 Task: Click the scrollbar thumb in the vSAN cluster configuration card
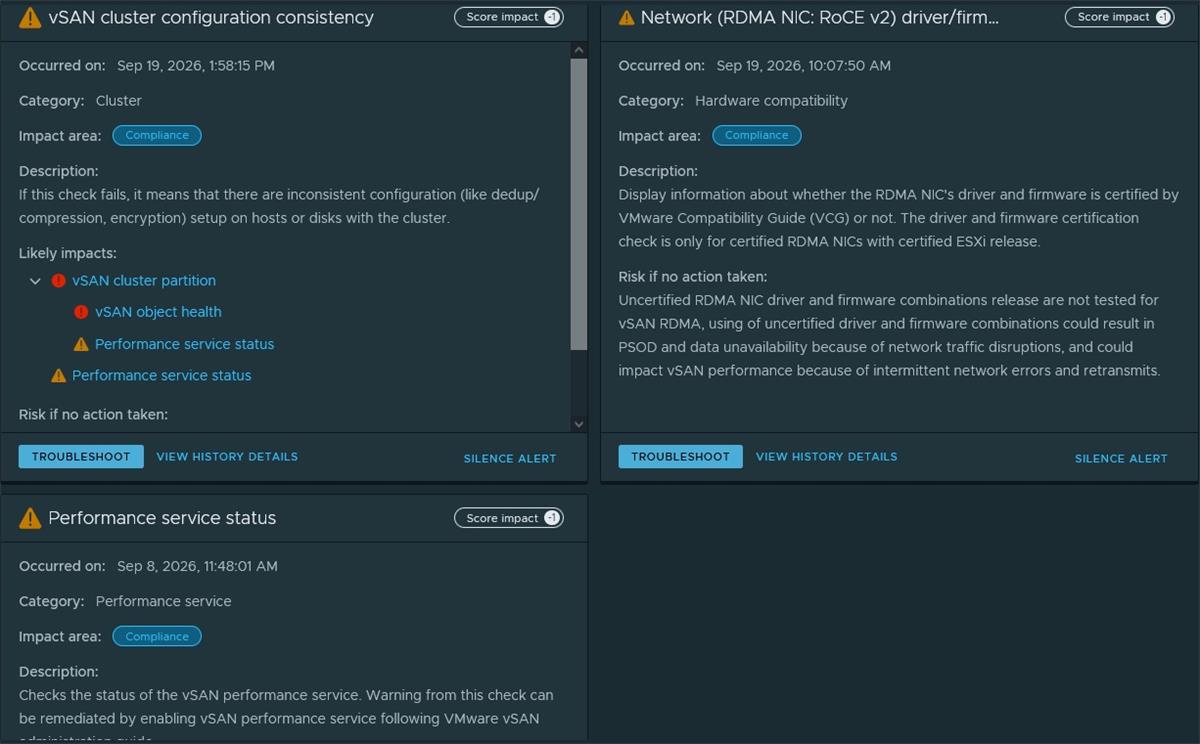point(579,204)
